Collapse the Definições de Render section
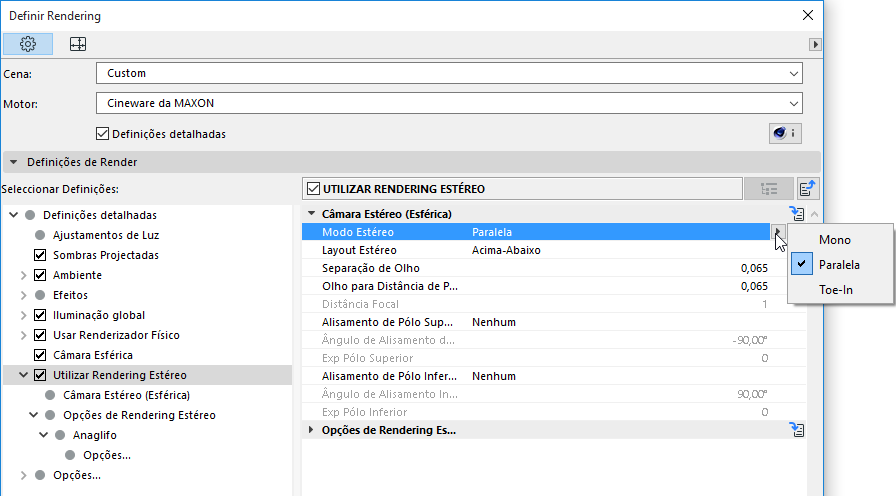 [x=14, y=162]
